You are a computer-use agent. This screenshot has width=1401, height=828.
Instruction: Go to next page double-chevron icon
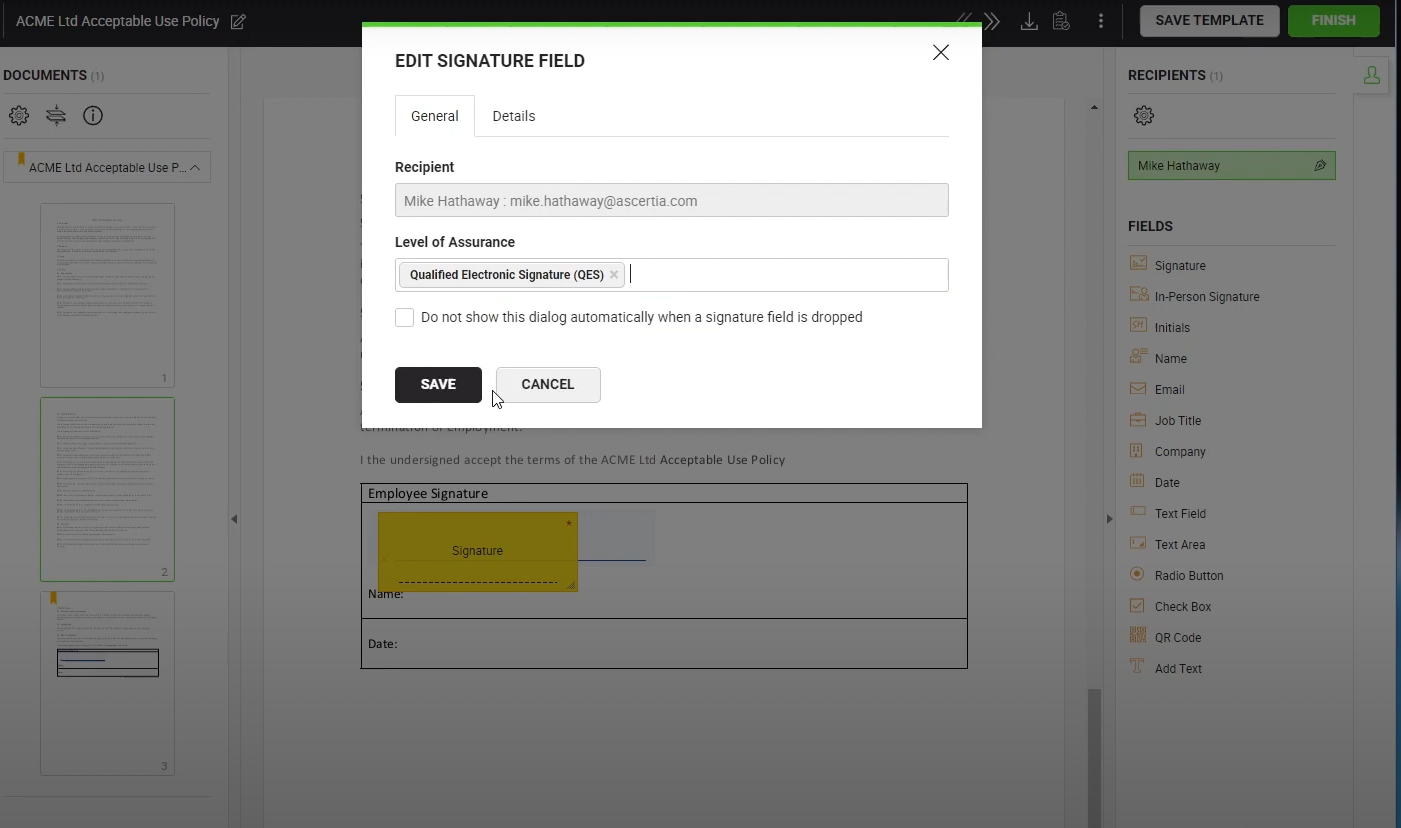pos(992,21)
